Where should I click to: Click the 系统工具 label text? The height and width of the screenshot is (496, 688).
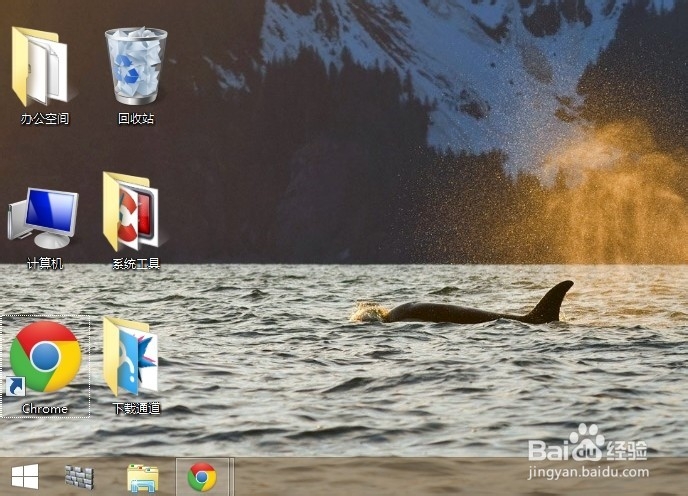tap(136, 263)
